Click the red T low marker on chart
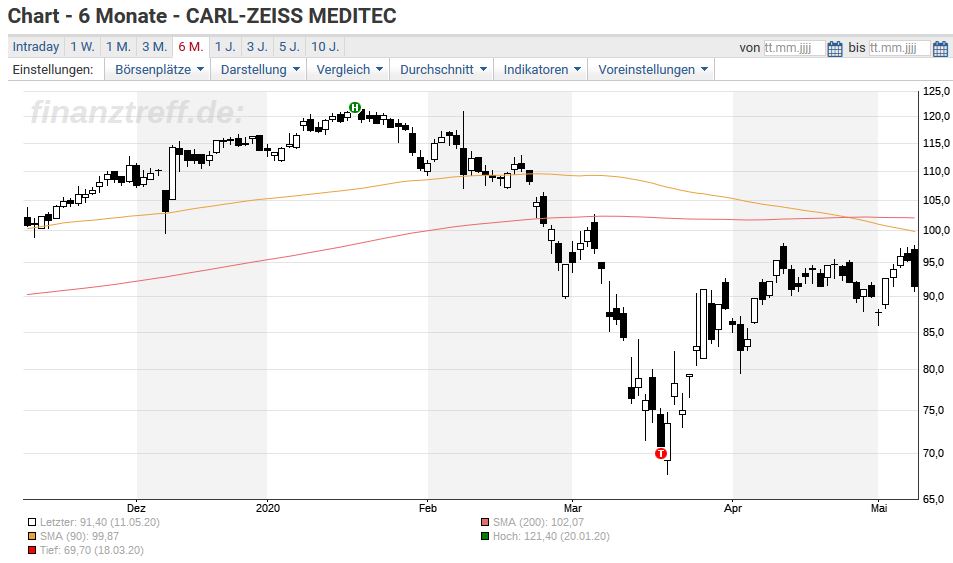 click(x=661, y=453)
